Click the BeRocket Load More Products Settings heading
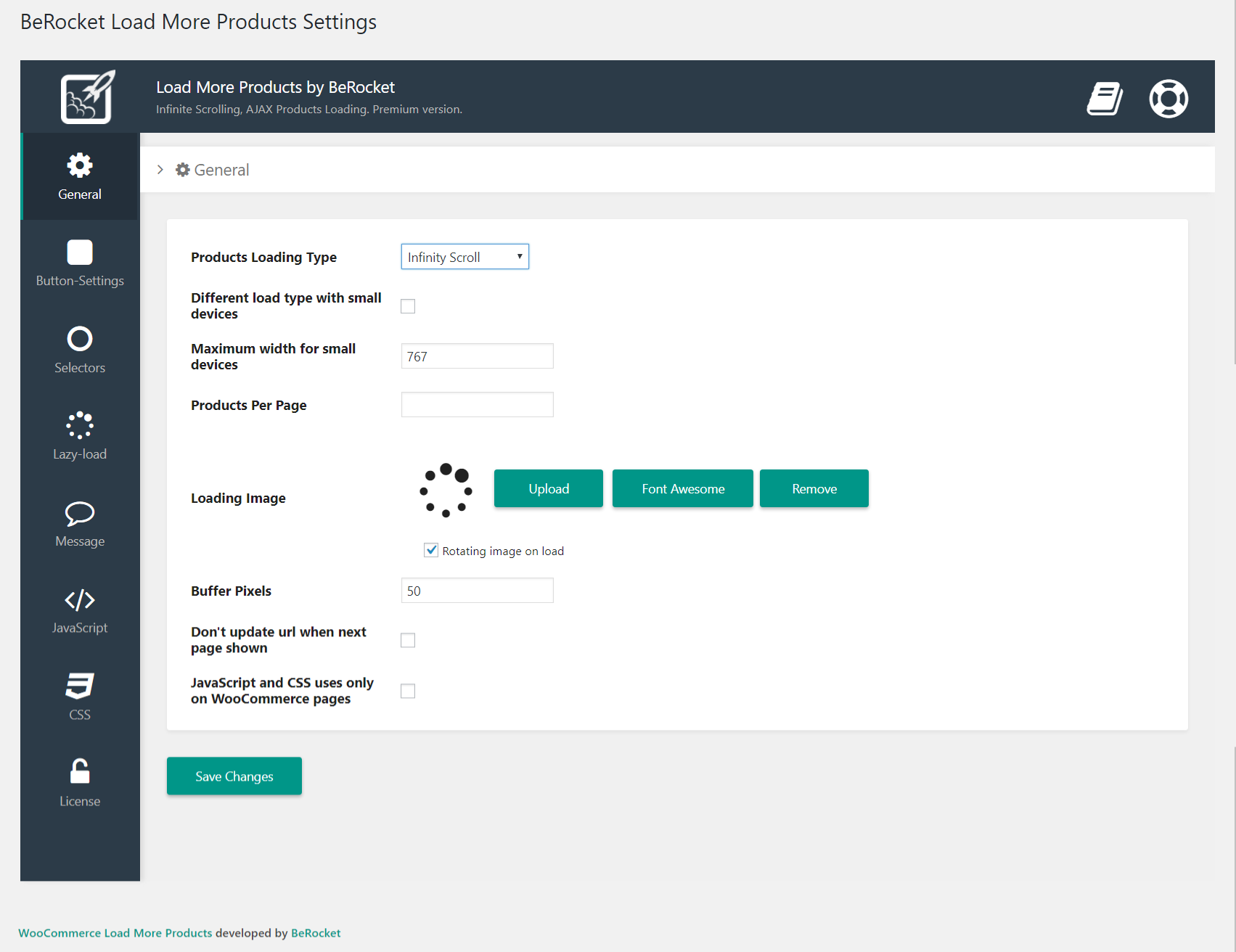1236x952 pixels. (198, 22)
